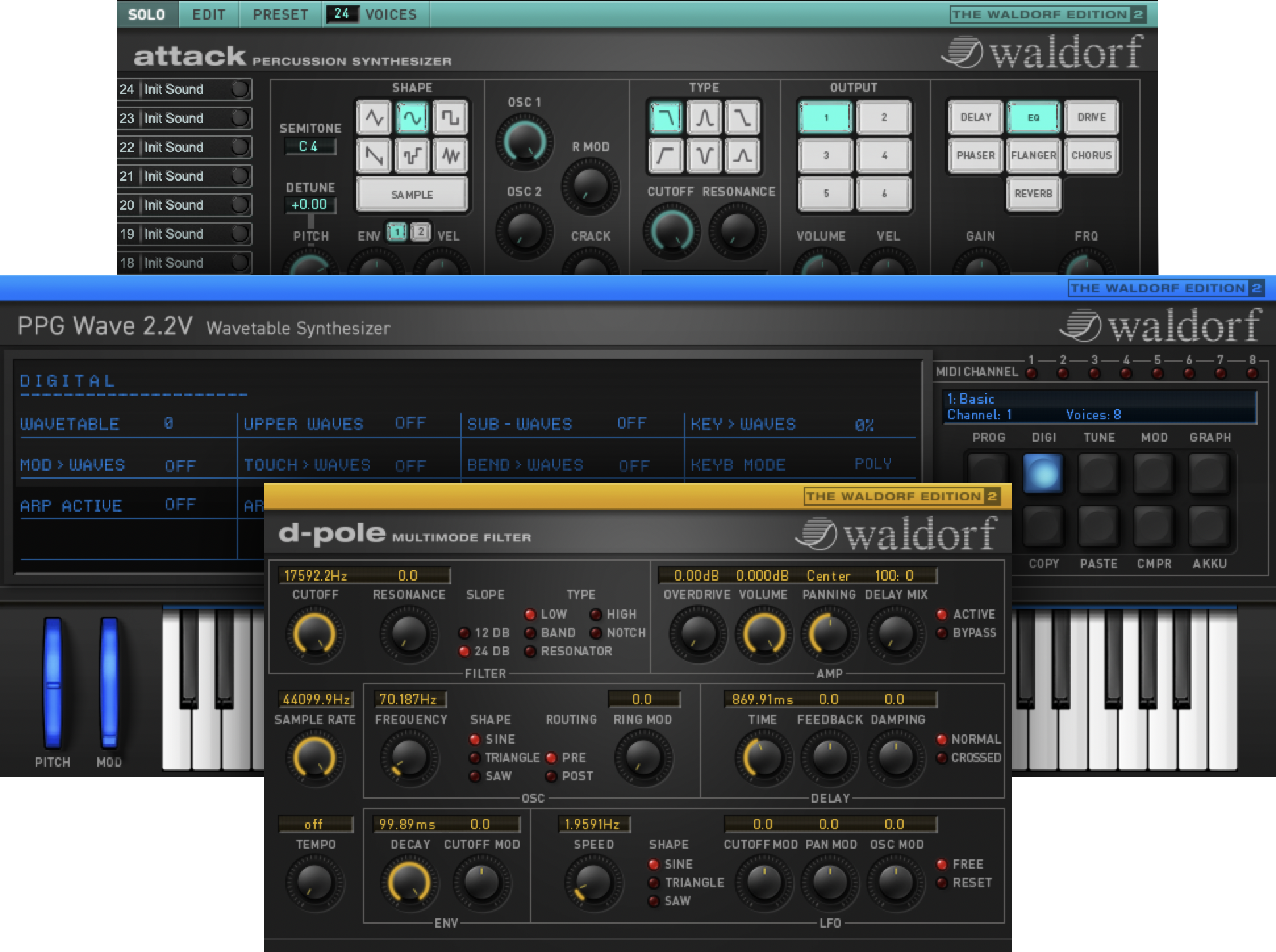Image resolution: width=1276 pixels, height=952 pixels.
Task: Select the notch filter type icon
Action: [x=704, y=156]
